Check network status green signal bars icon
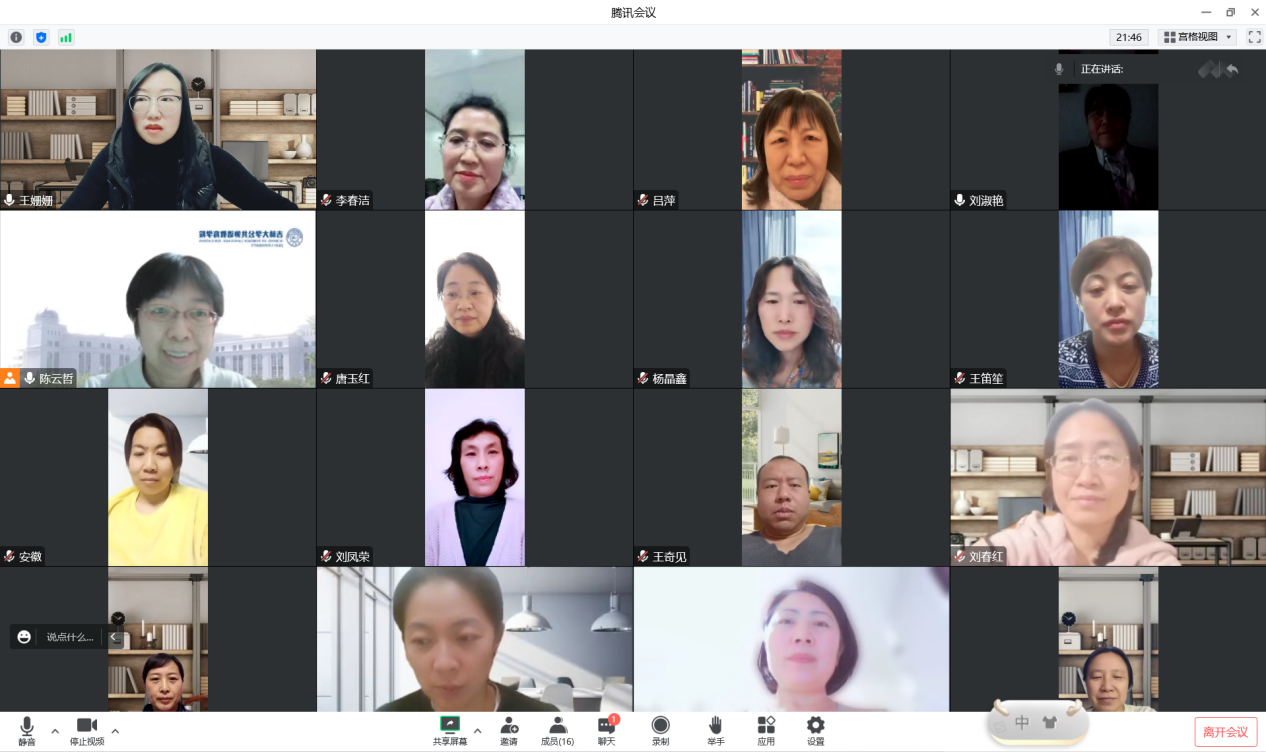 pyautogui.click(x=66, y=37)
